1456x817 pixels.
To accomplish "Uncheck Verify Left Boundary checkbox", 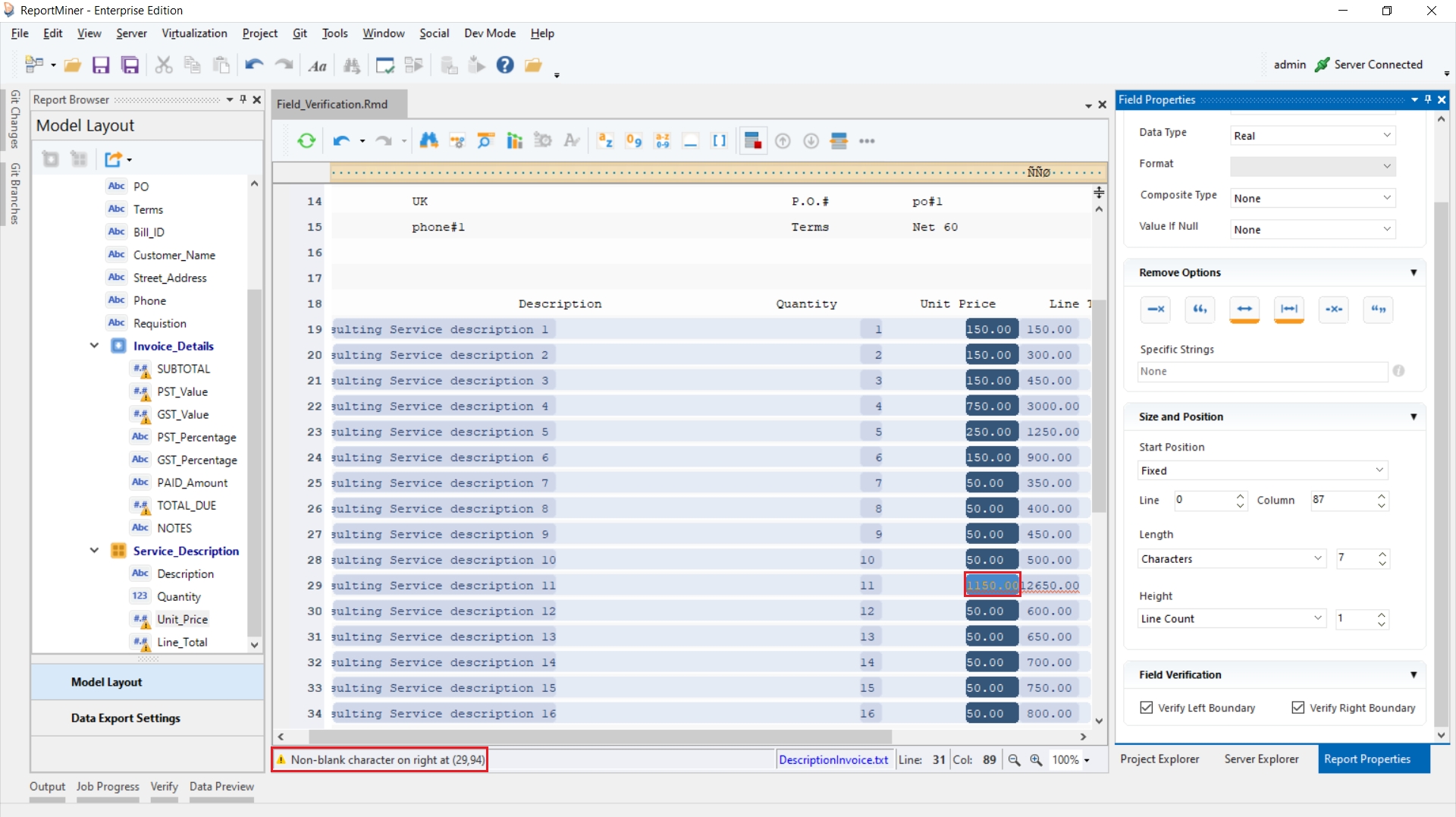I will click(1147, 708).
